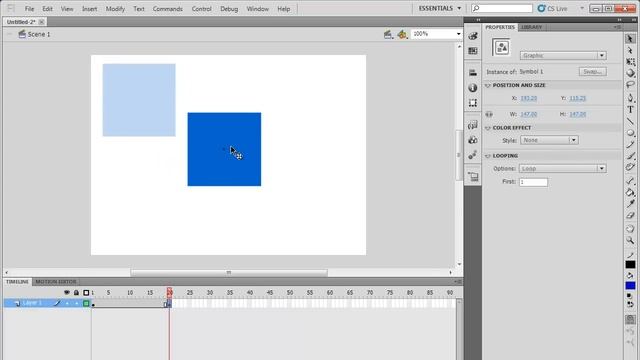Select the Free Transform tool
This screenshot has height=360, width=640.
(x=630, y=62)
